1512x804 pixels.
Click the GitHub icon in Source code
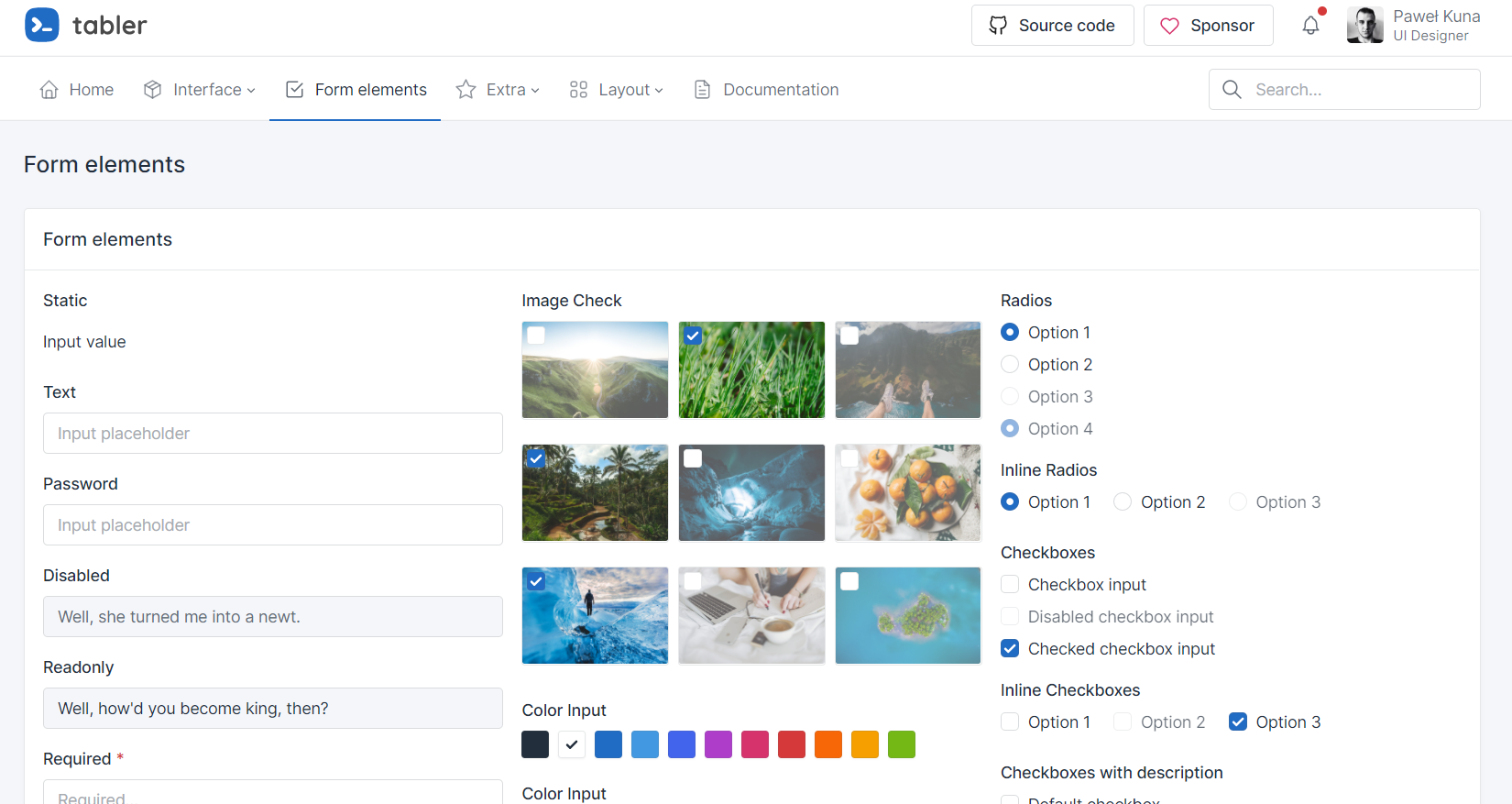coord(998,26)
